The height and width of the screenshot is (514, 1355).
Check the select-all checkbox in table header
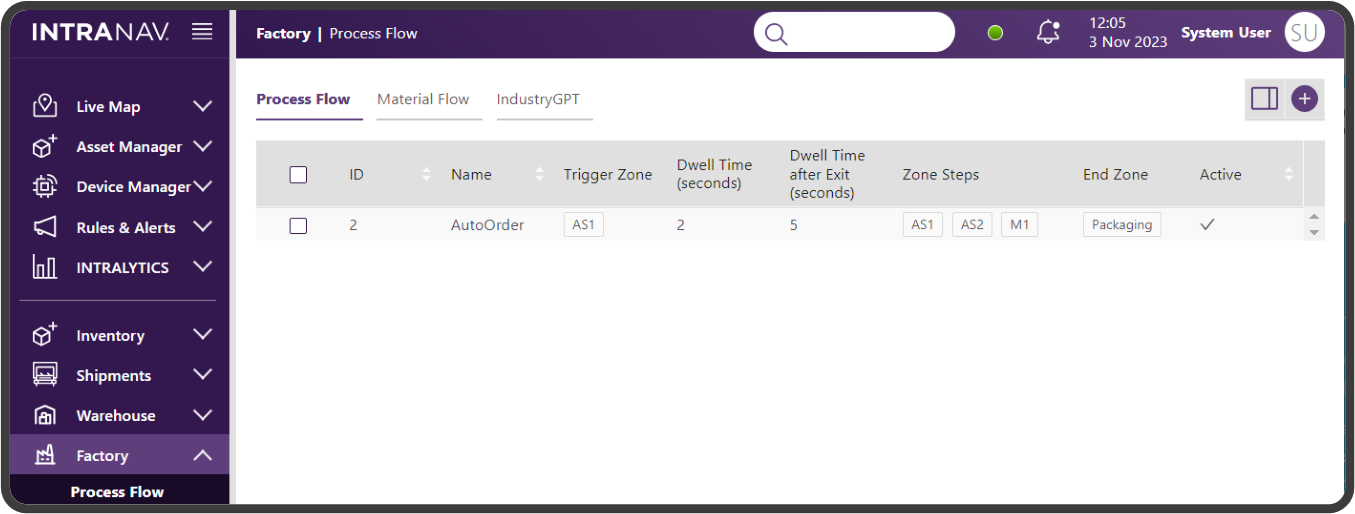298,175
